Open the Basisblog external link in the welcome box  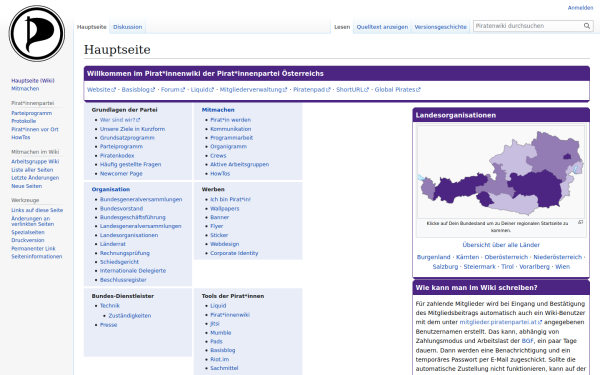tap(138, 90)
